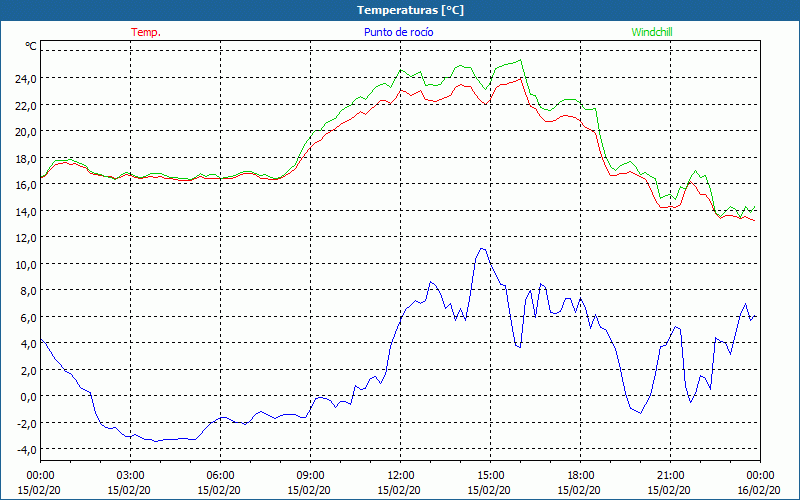Click the 09:00 time axis label
Screen dimensions: 800x500
(x=311, y=476)
